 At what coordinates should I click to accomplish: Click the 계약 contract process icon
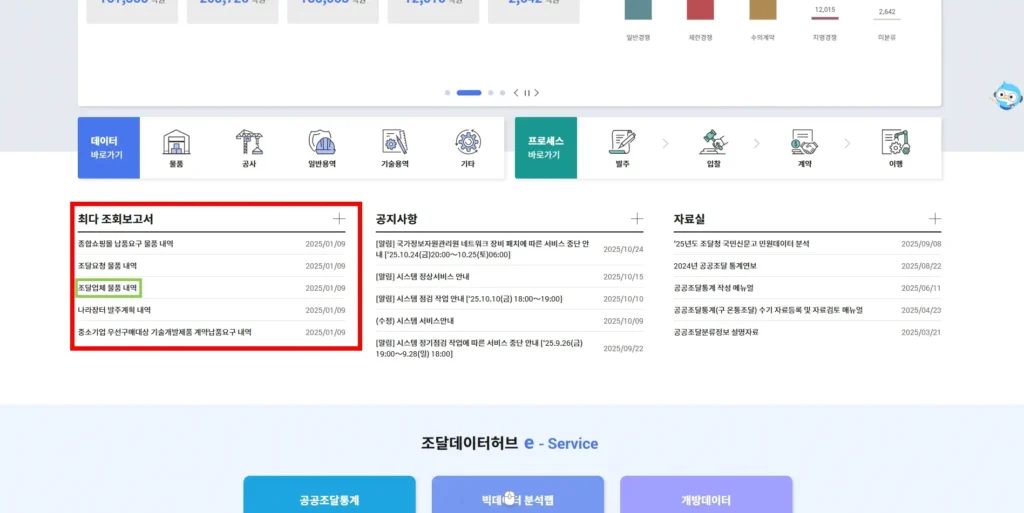[x=804, y=145]
